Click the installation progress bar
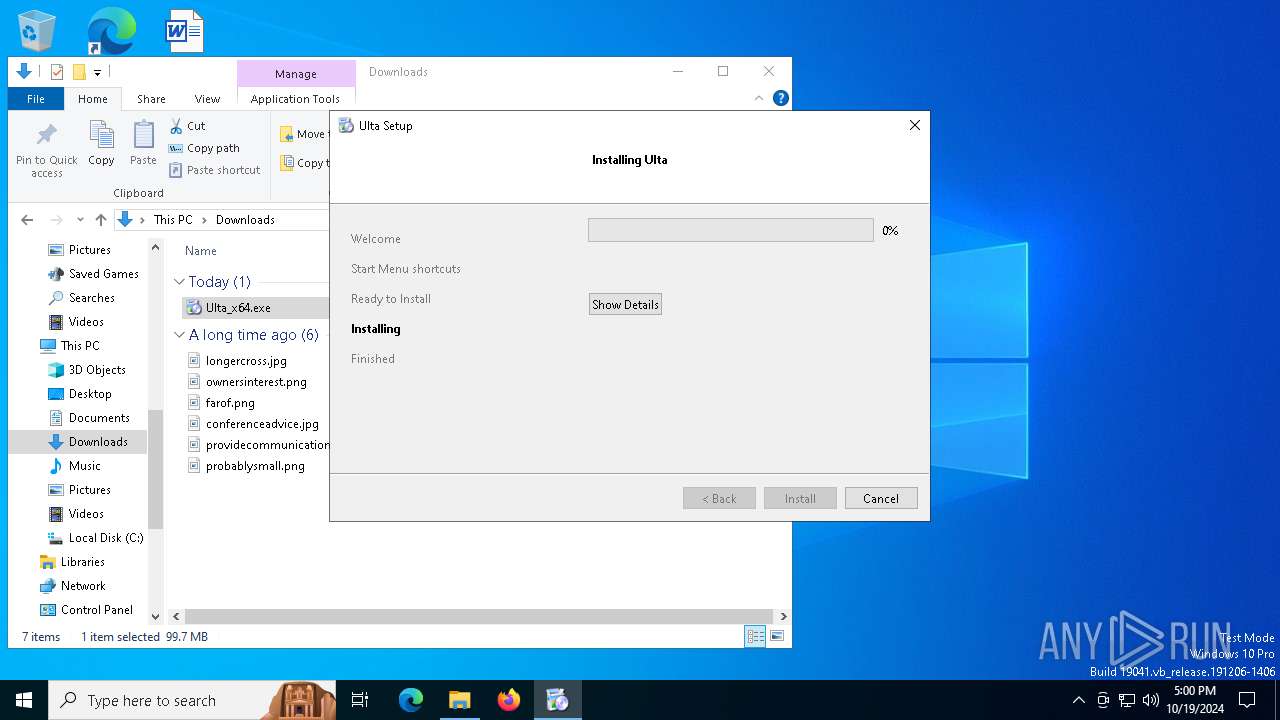This screenshot has height=720, width=1280. tap(731, 230)
